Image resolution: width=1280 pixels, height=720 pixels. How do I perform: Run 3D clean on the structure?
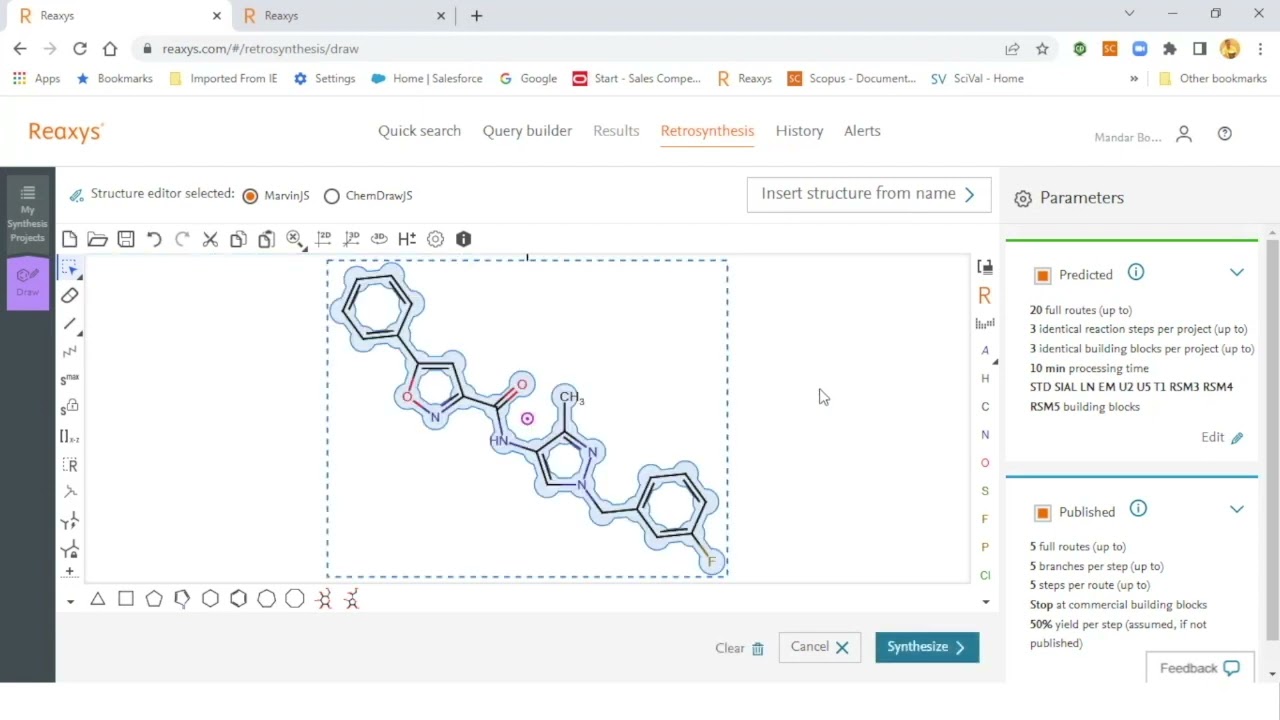point(351,239)
